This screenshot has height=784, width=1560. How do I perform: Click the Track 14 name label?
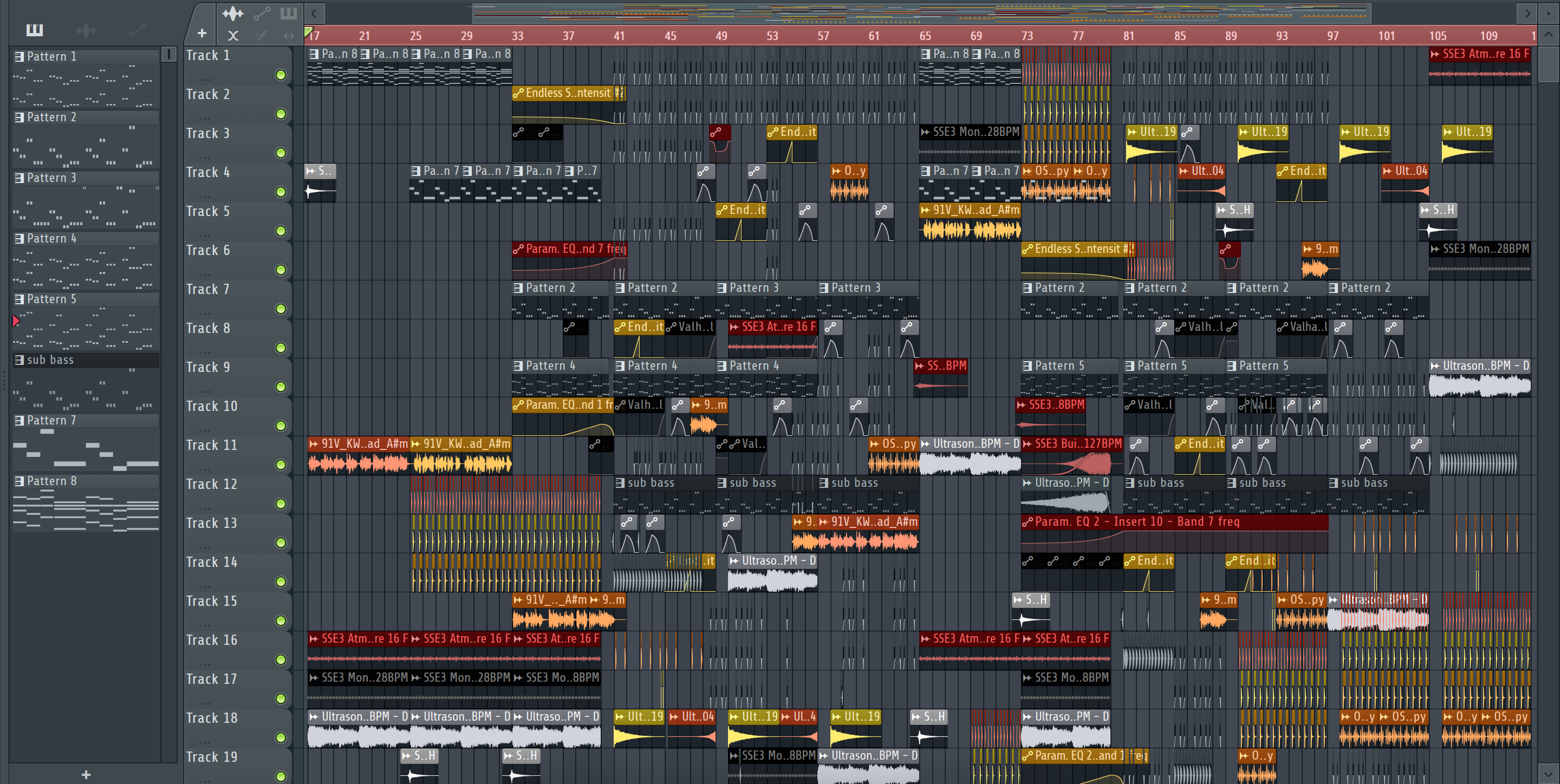211,563
